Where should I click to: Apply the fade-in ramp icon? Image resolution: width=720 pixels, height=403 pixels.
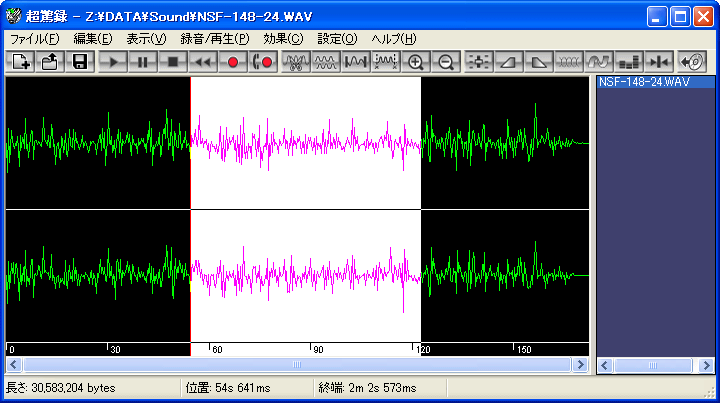[508, 62]
